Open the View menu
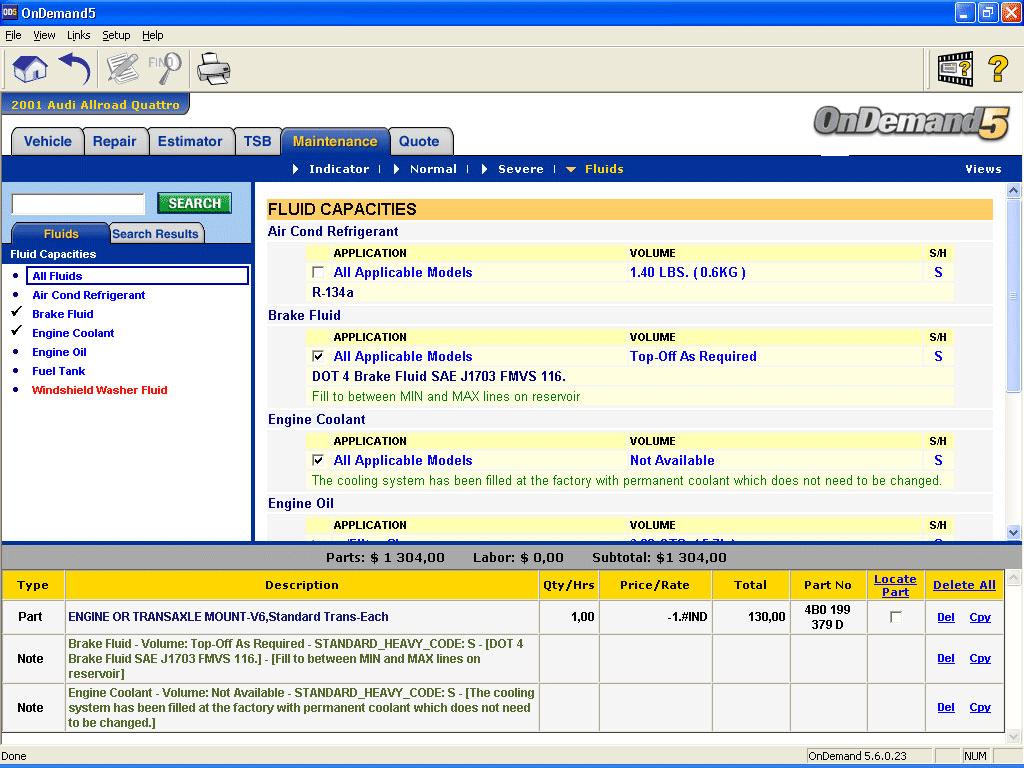This screenshot has height=768, width=1024. (44, 35)
